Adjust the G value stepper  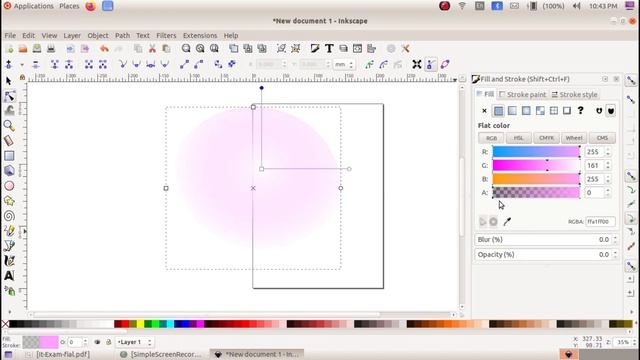pyautogui.click(x=608, y=165)
